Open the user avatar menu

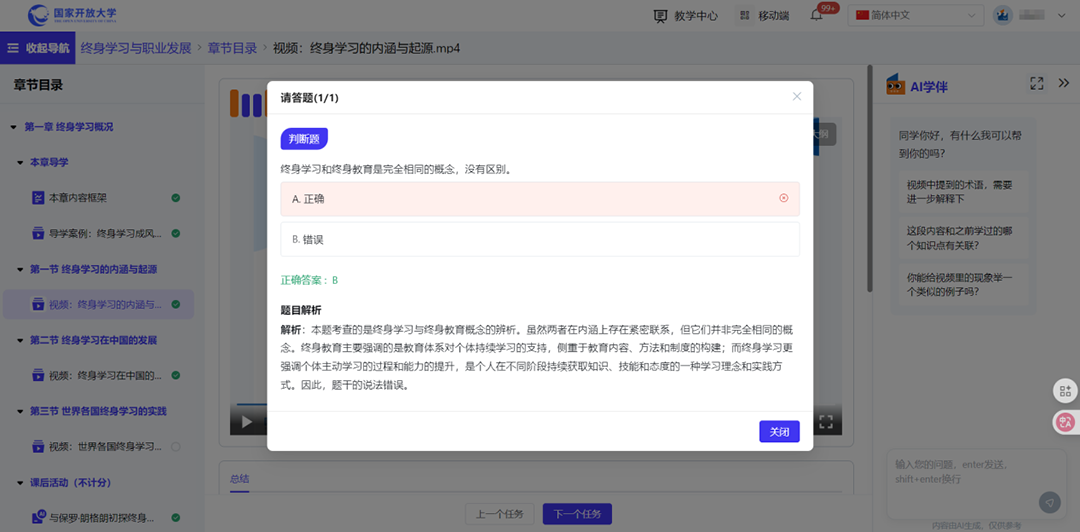click(x=1002, y=15)
